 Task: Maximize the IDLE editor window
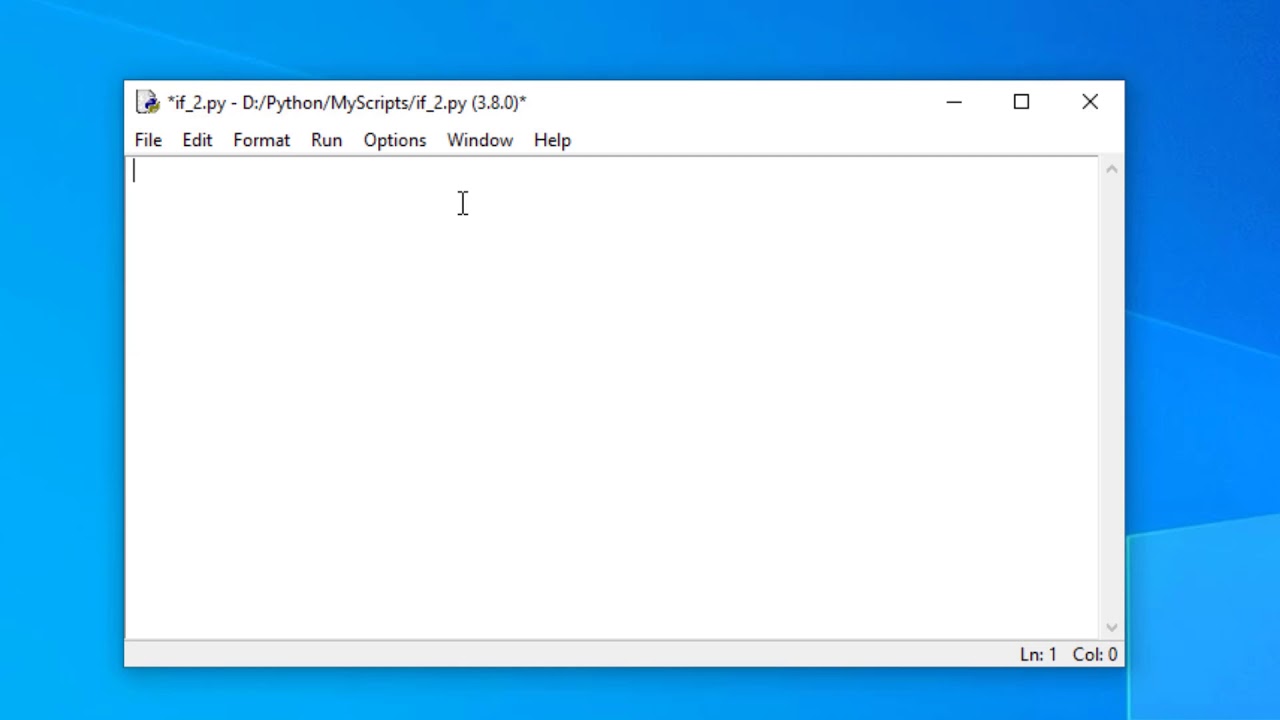[x=1021, y=102]
